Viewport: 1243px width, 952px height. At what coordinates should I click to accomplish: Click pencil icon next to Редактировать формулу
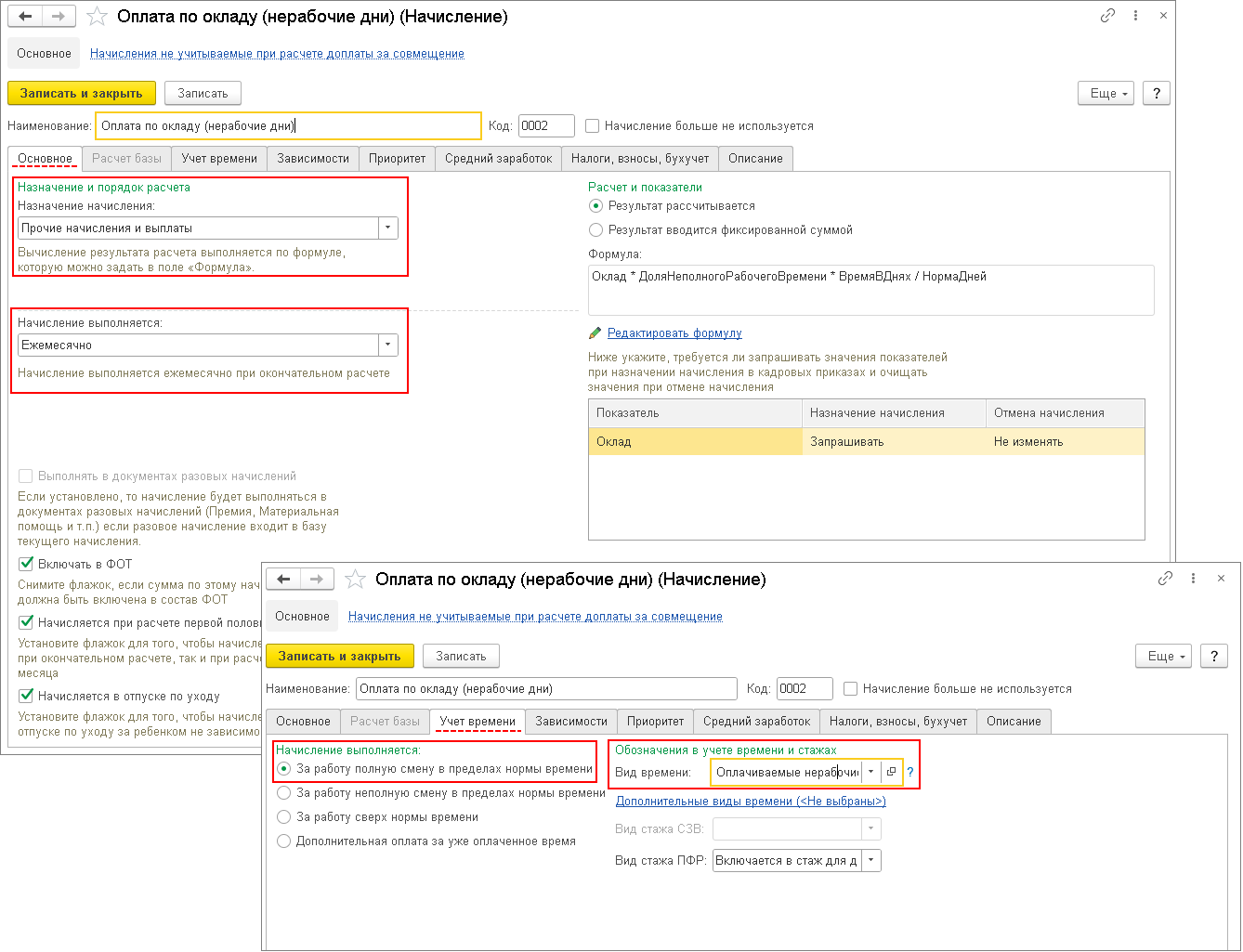tap(595, 333)
